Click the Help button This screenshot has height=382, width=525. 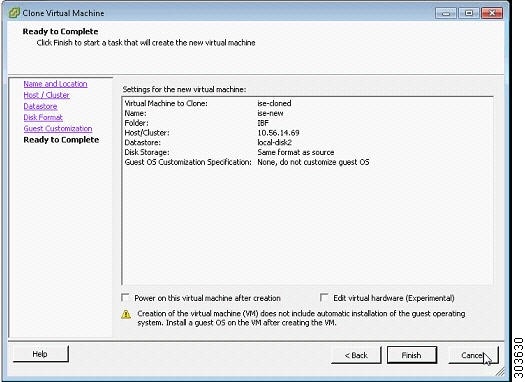41,354
